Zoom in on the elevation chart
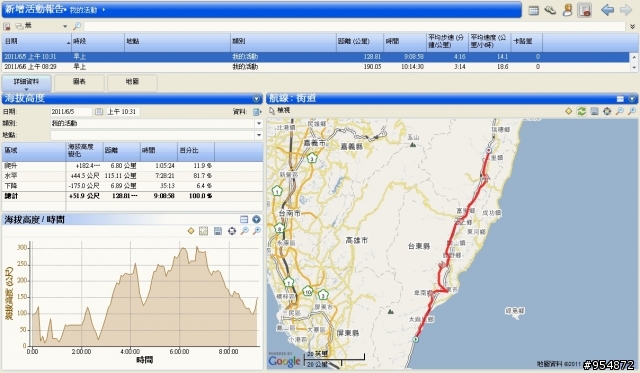The height and width of the screenshot is (373, 640). tap(257, 231)
